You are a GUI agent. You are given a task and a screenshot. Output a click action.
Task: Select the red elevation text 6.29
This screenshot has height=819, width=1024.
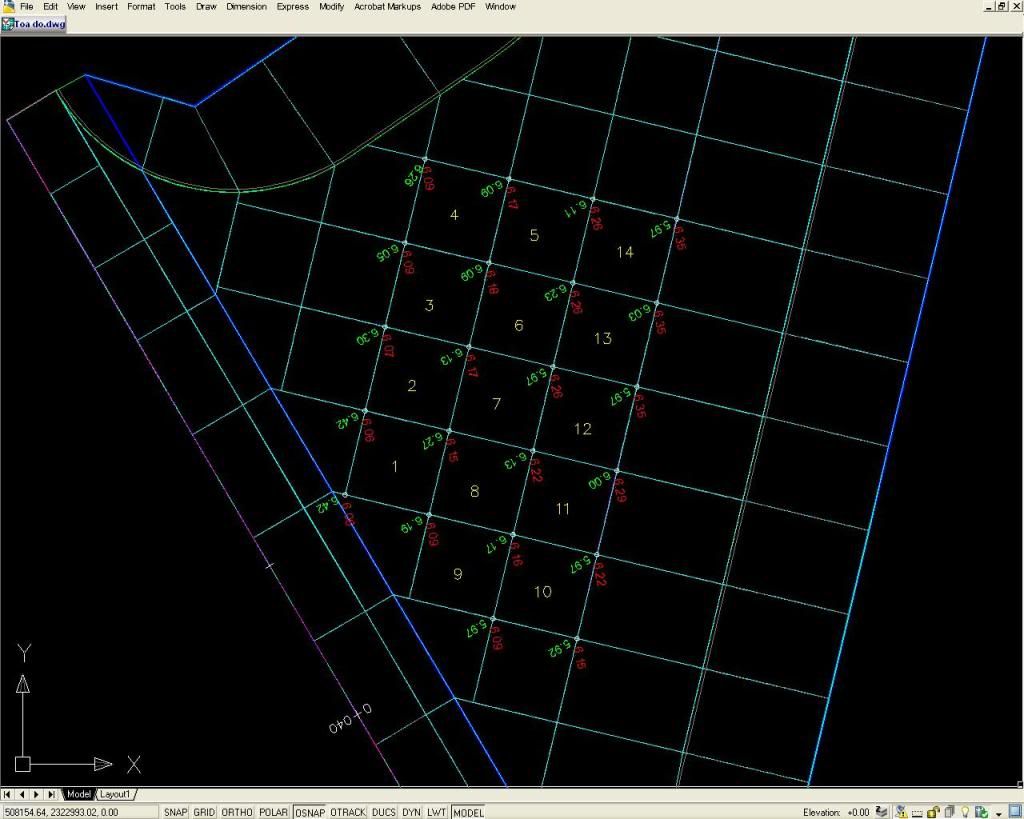tap(620, 490)
